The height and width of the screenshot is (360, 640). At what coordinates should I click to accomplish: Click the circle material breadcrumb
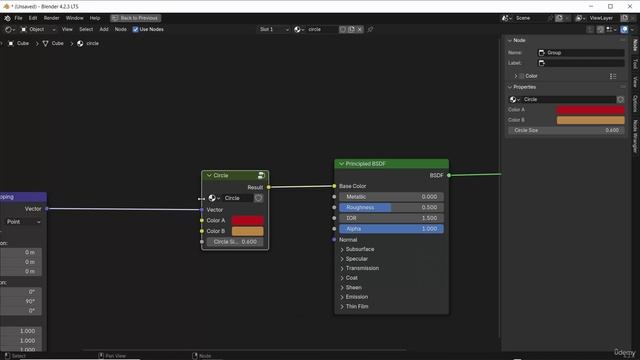[x=88, y=43]
